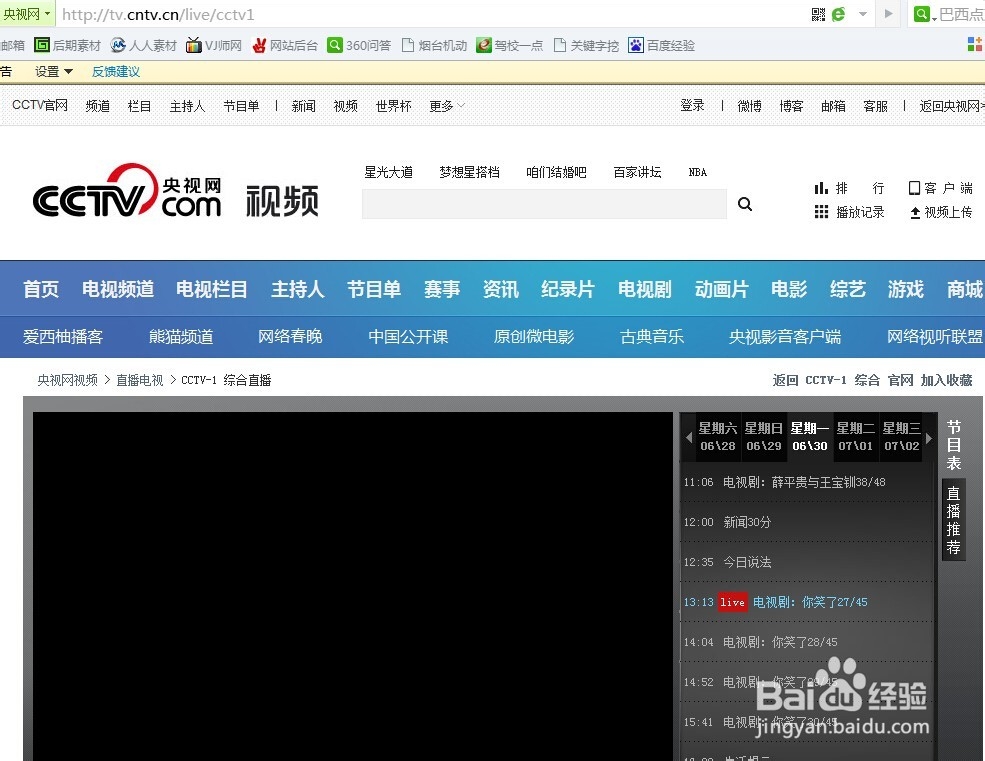Go to 首页 in main navigation
This screenshot has width=985, height=761.
point(41,289)
